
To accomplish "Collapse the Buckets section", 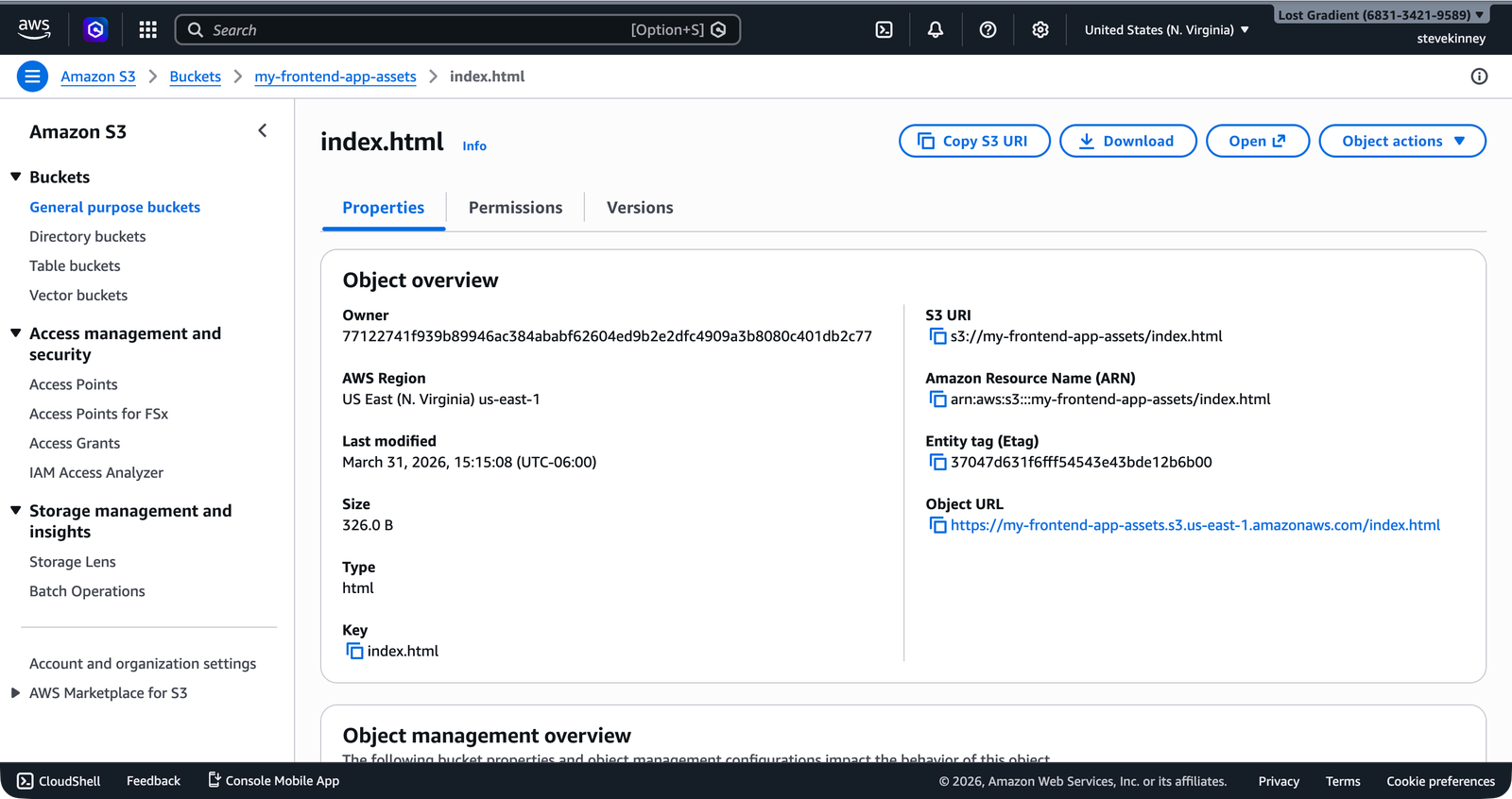I will (x=15, y=177).
